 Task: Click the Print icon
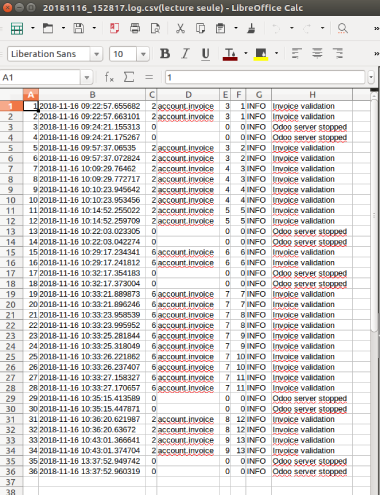point(135,28)
